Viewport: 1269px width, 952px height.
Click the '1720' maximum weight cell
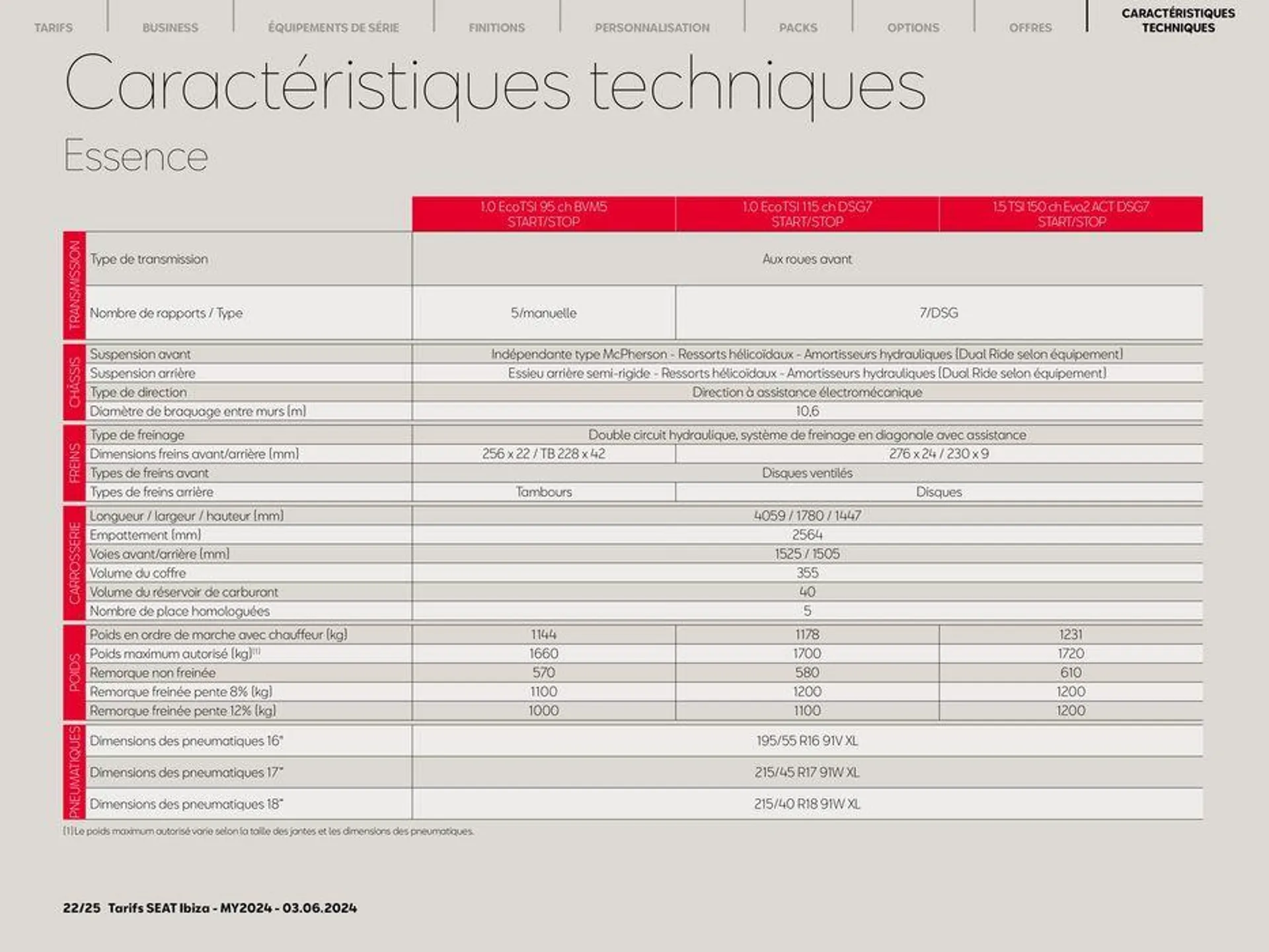tap(1071, 653)
